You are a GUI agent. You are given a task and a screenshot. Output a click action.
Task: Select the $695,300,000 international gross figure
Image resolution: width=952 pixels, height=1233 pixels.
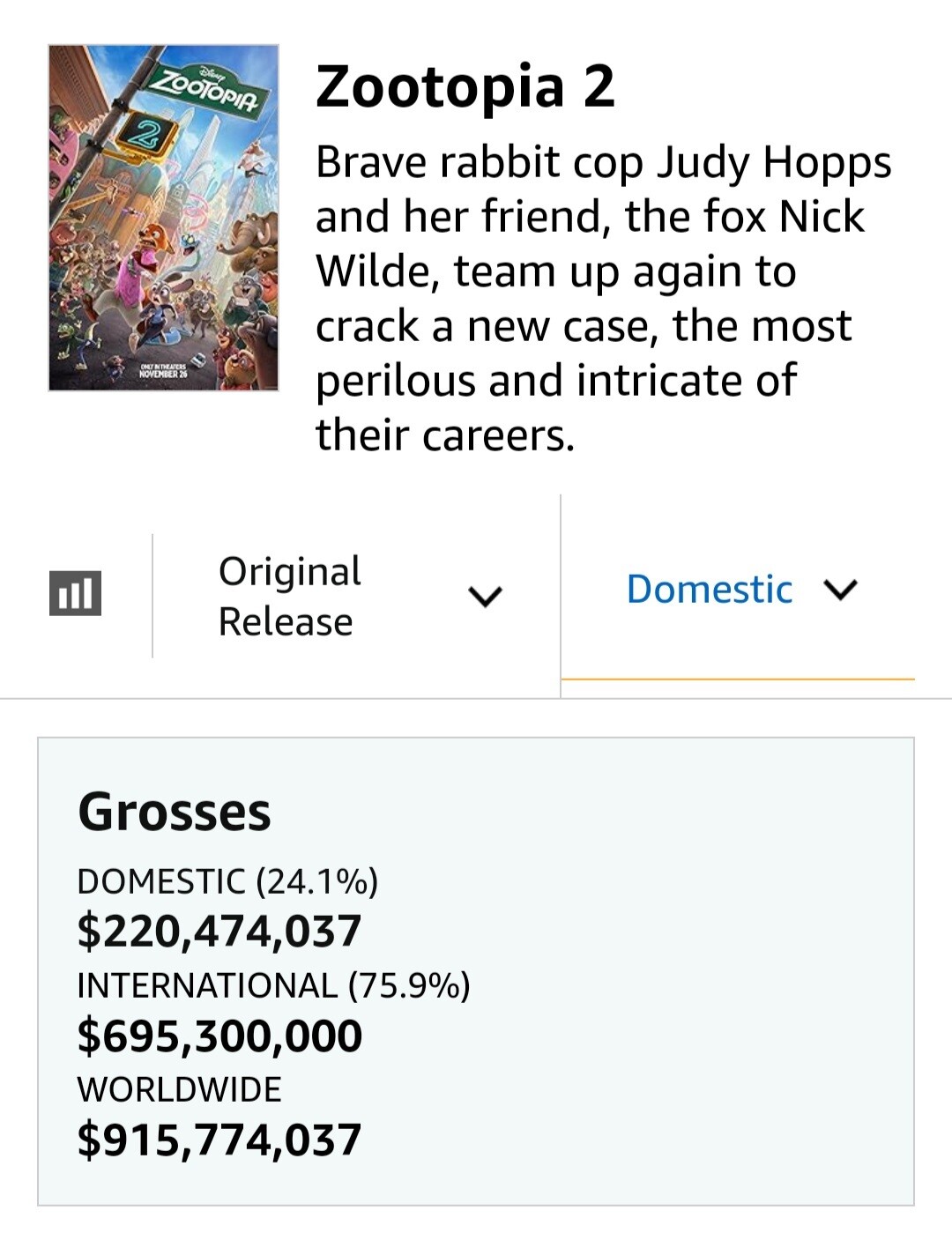[219, 1036]
